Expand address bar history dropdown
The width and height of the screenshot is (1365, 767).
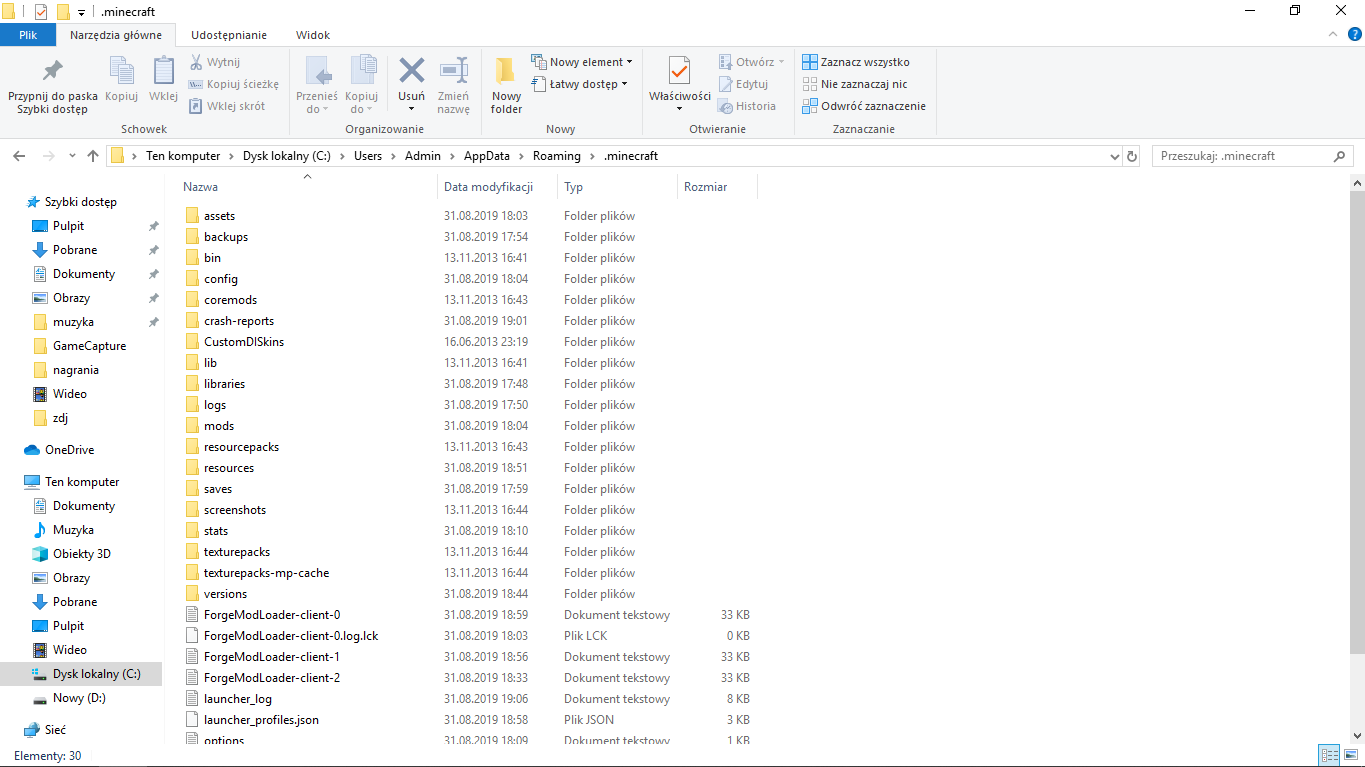click(1115, 157)
